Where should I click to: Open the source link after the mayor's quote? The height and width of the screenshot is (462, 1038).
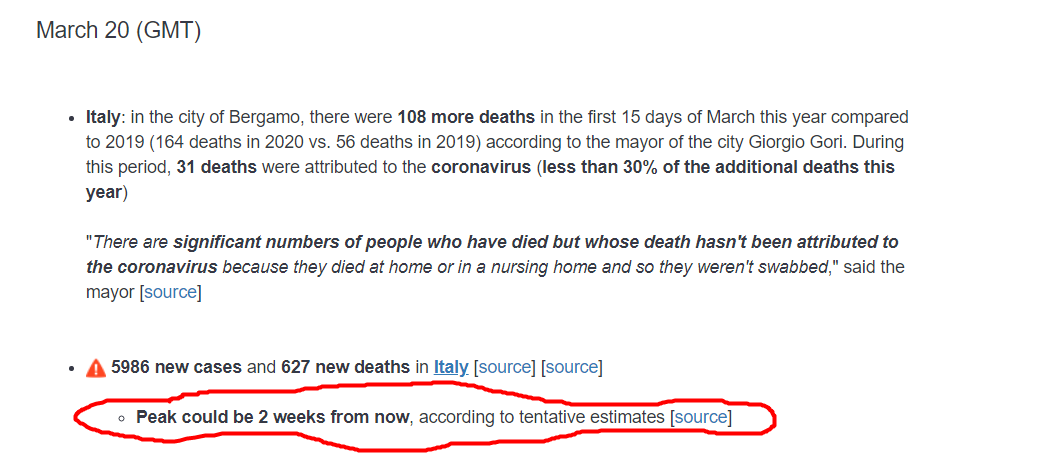170,292
